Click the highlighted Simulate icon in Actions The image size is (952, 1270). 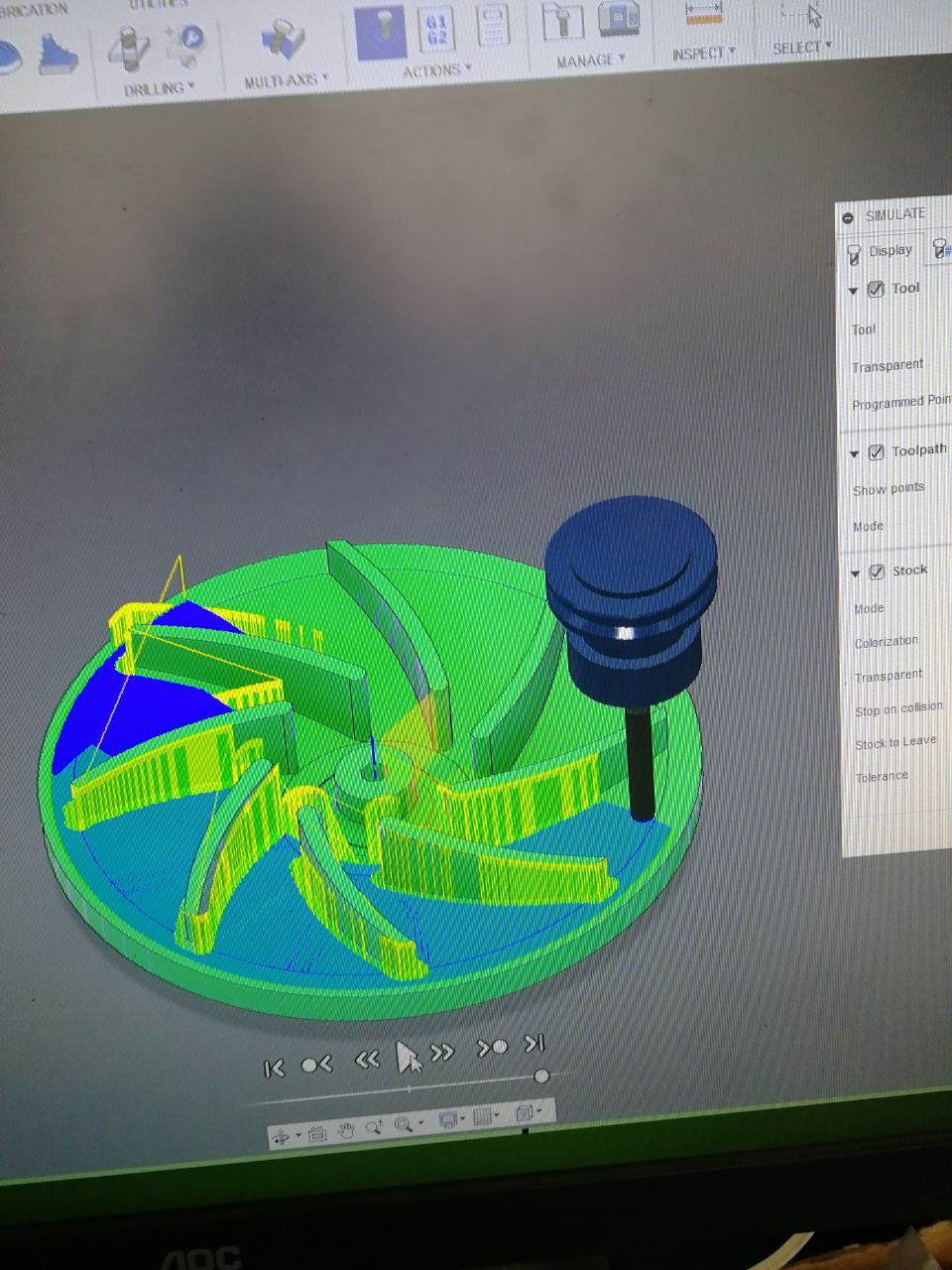click(x=381, y=32)
